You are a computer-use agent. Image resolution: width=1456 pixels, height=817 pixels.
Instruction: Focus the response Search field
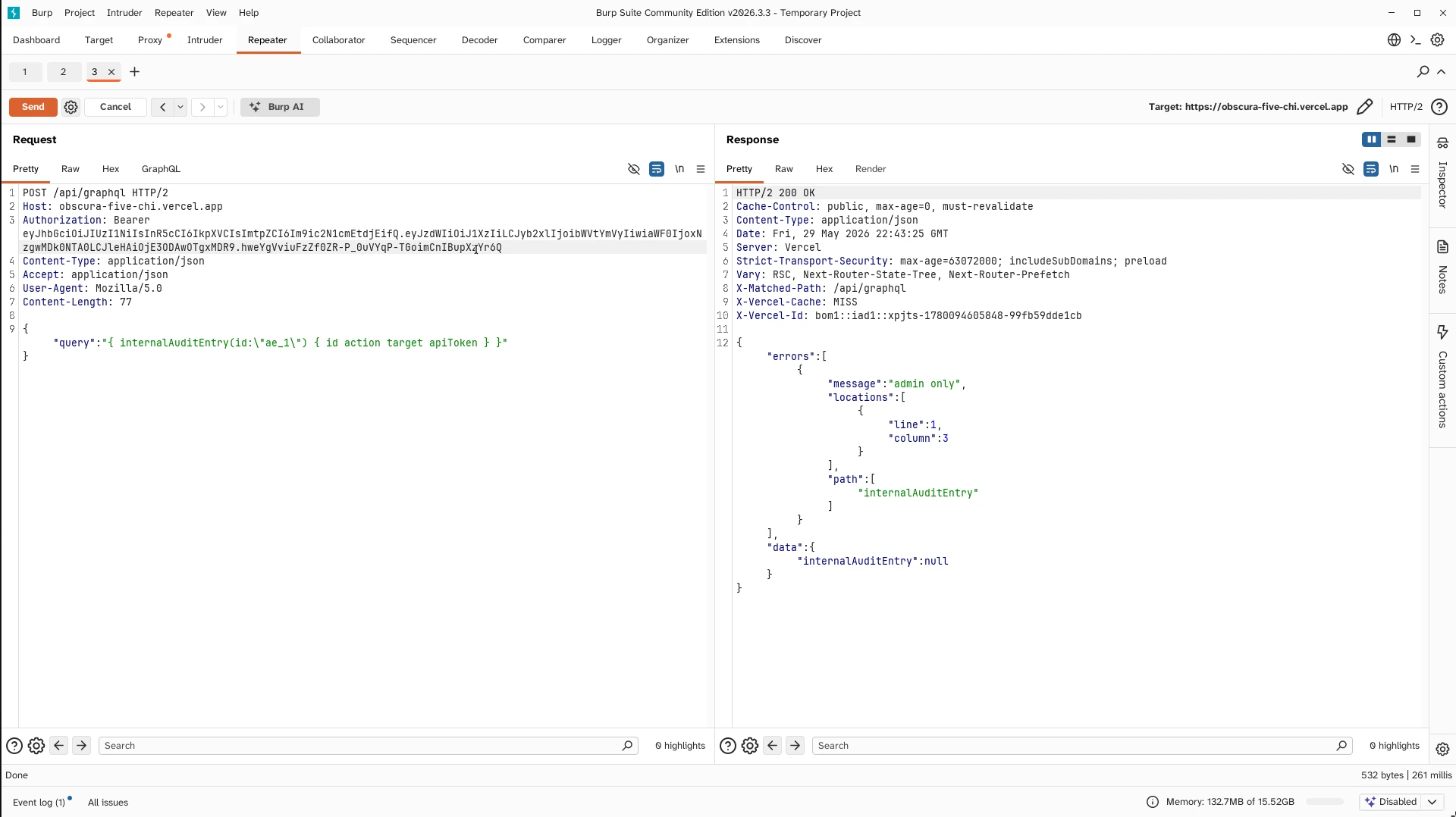[1082, 746]
